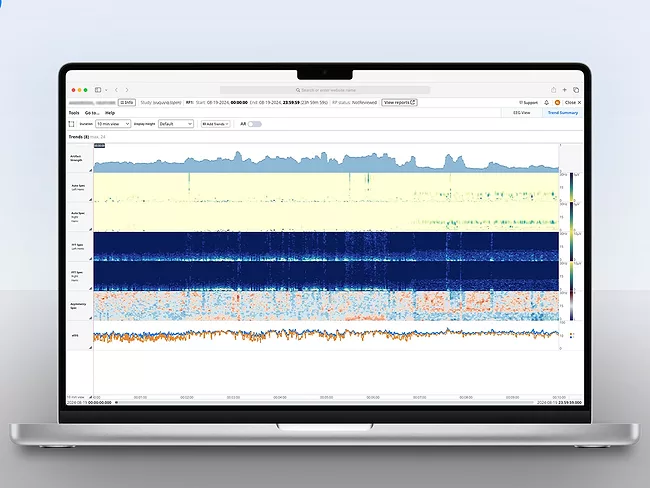The image size is (650, 488).
Task: Open the Add Trends dropdown
Action: pos(214,124)
